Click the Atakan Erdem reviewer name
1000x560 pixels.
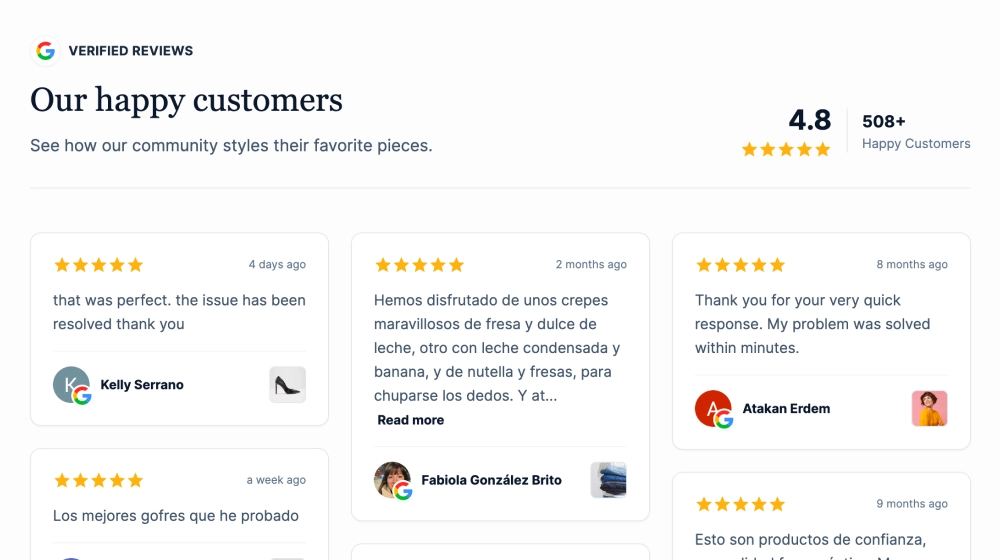click(x=786, y=409)
